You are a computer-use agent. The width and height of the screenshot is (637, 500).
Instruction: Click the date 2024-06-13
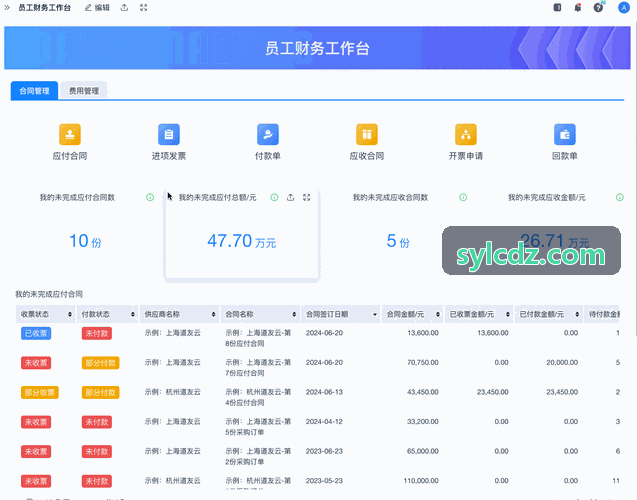(x=324, y=392)
